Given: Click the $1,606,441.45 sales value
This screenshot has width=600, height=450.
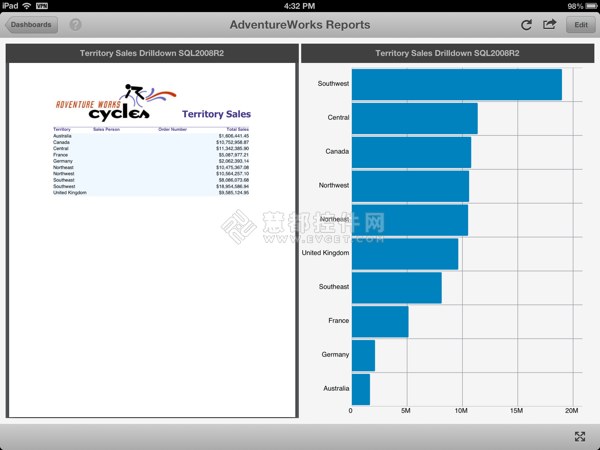Looking at the screenshot, I should (x=234, y=136).
